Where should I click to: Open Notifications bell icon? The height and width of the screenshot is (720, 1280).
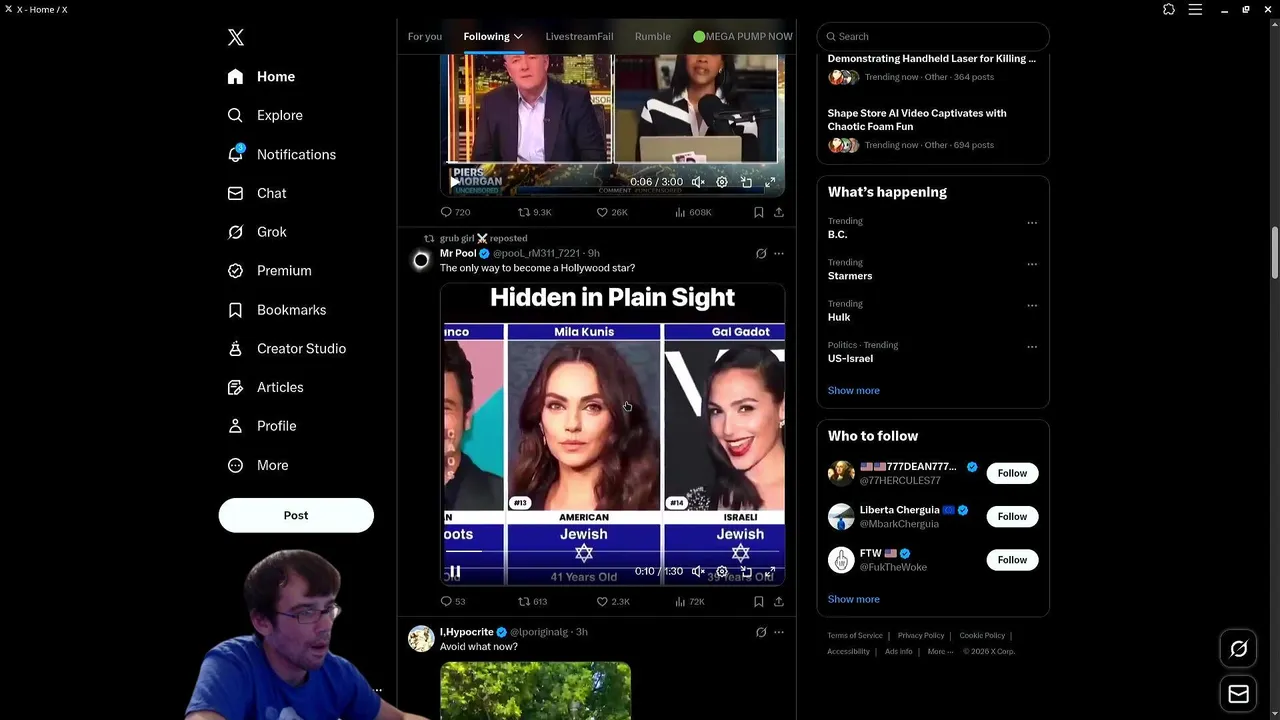coord(235,154)
